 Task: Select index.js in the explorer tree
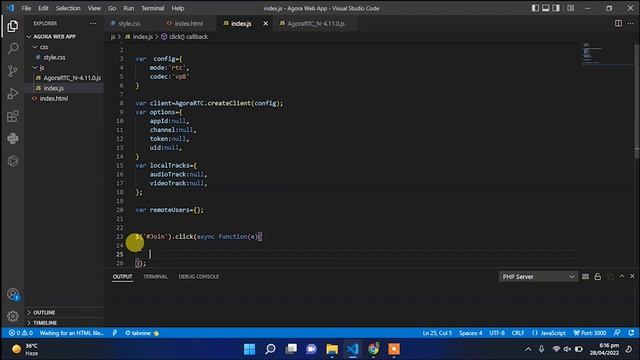[x=64, y=88]
